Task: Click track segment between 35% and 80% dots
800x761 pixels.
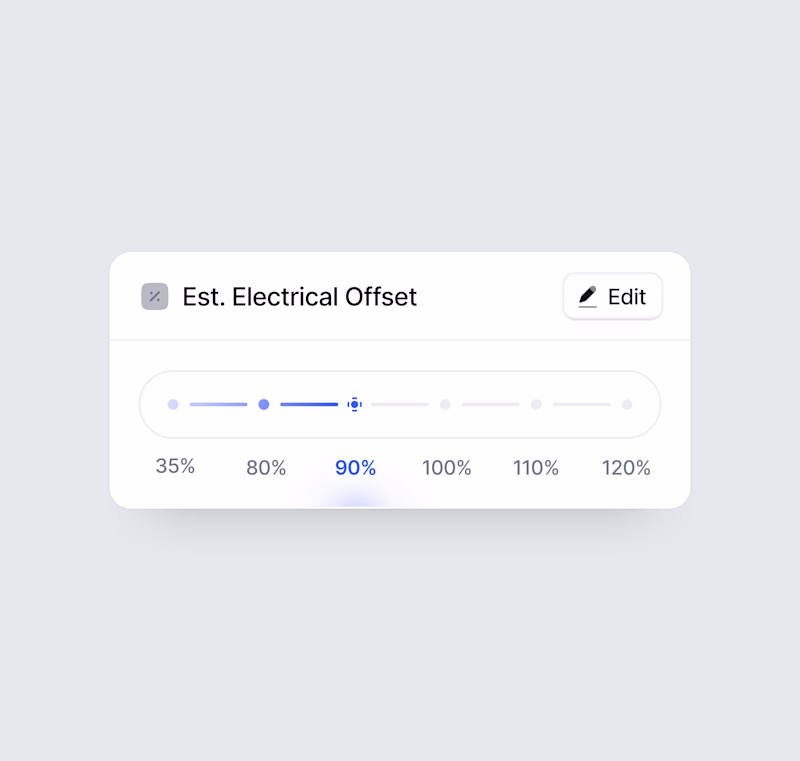Action: click(218, 404)
